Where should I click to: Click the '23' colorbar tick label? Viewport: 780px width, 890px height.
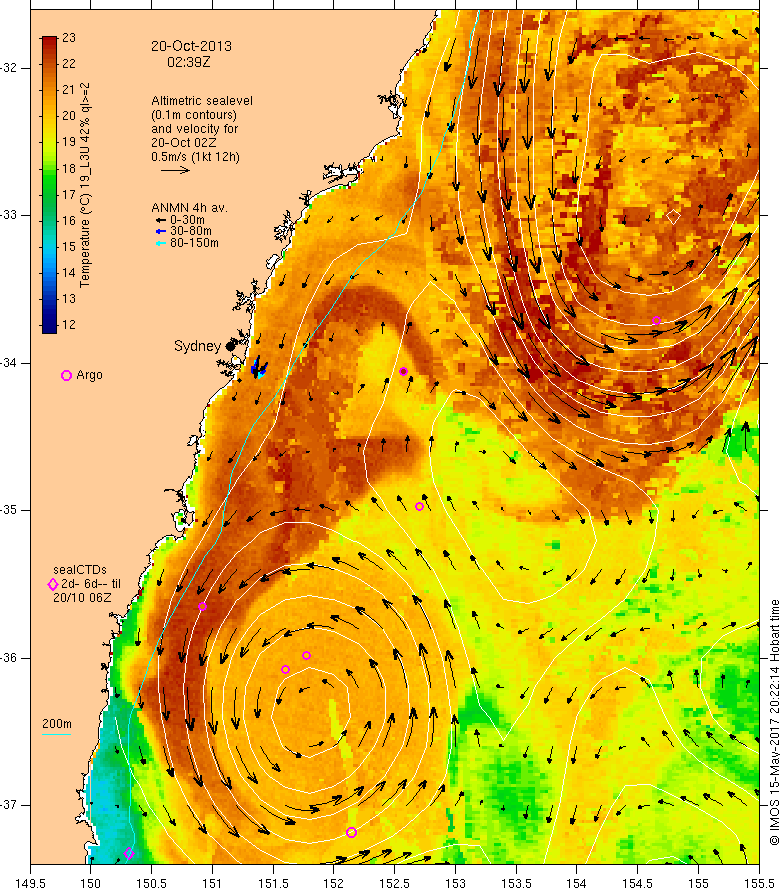[69, 38]
